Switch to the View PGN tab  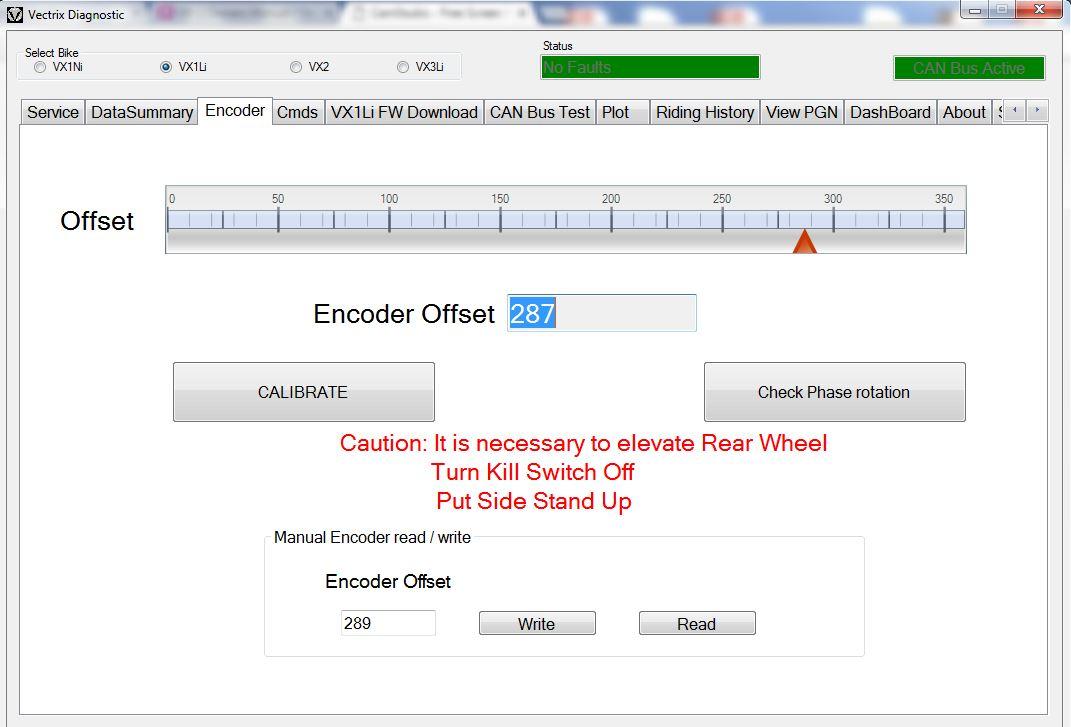pyautogui.click(x=801, y=112)
